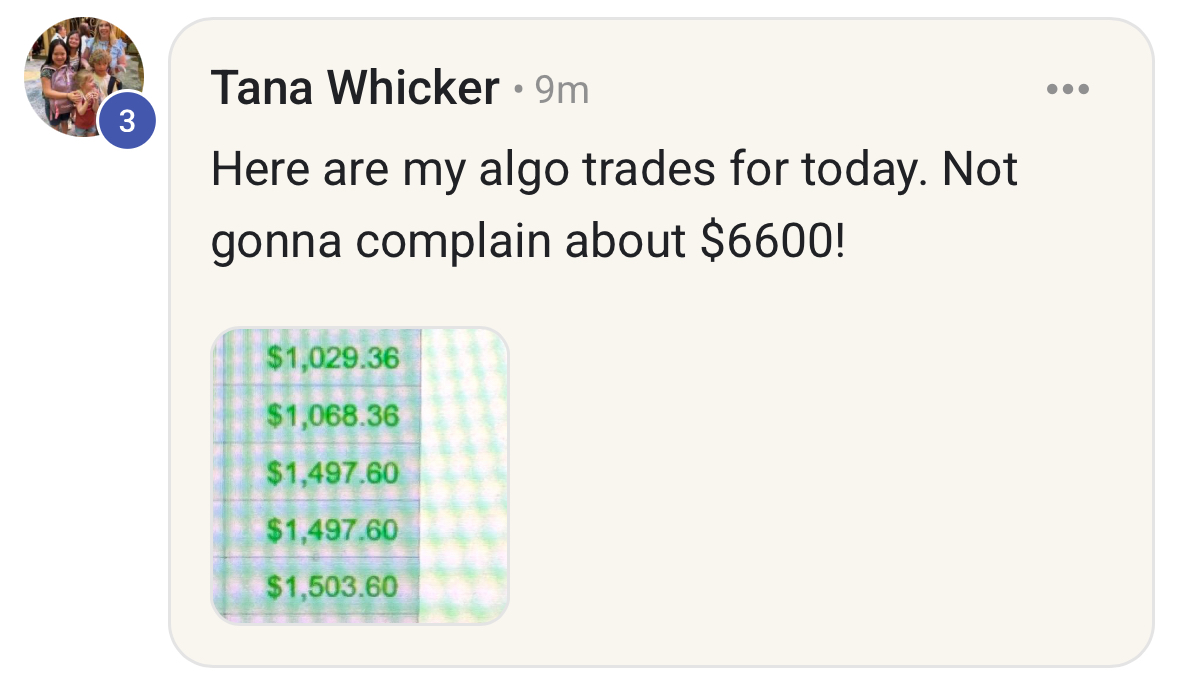
Task: Click empty post area beside the image
Action: coord(827,475)
